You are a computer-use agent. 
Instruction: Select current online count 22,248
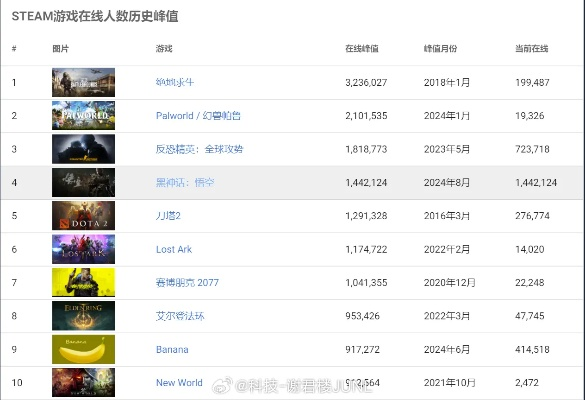530,282
